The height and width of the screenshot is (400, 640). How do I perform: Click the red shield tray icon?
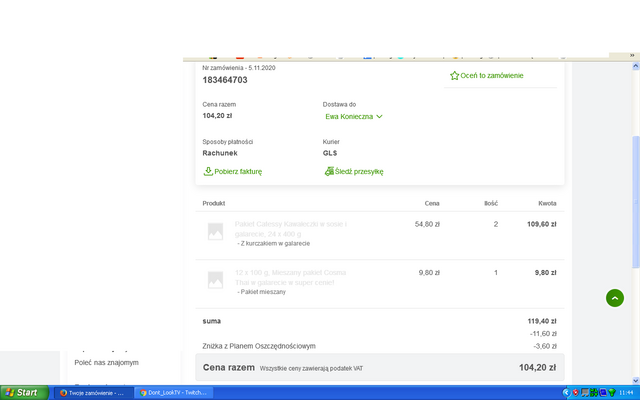[x=576, y=393]
